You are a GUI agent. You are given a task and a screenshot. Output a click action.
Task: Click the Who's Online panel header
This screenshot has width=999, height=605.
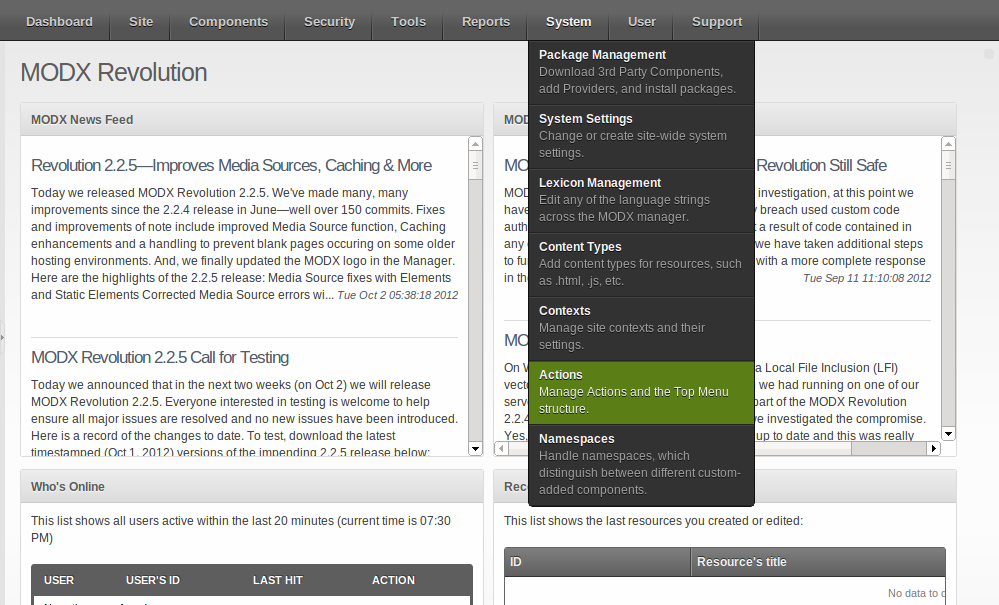(x=252, y=487)
